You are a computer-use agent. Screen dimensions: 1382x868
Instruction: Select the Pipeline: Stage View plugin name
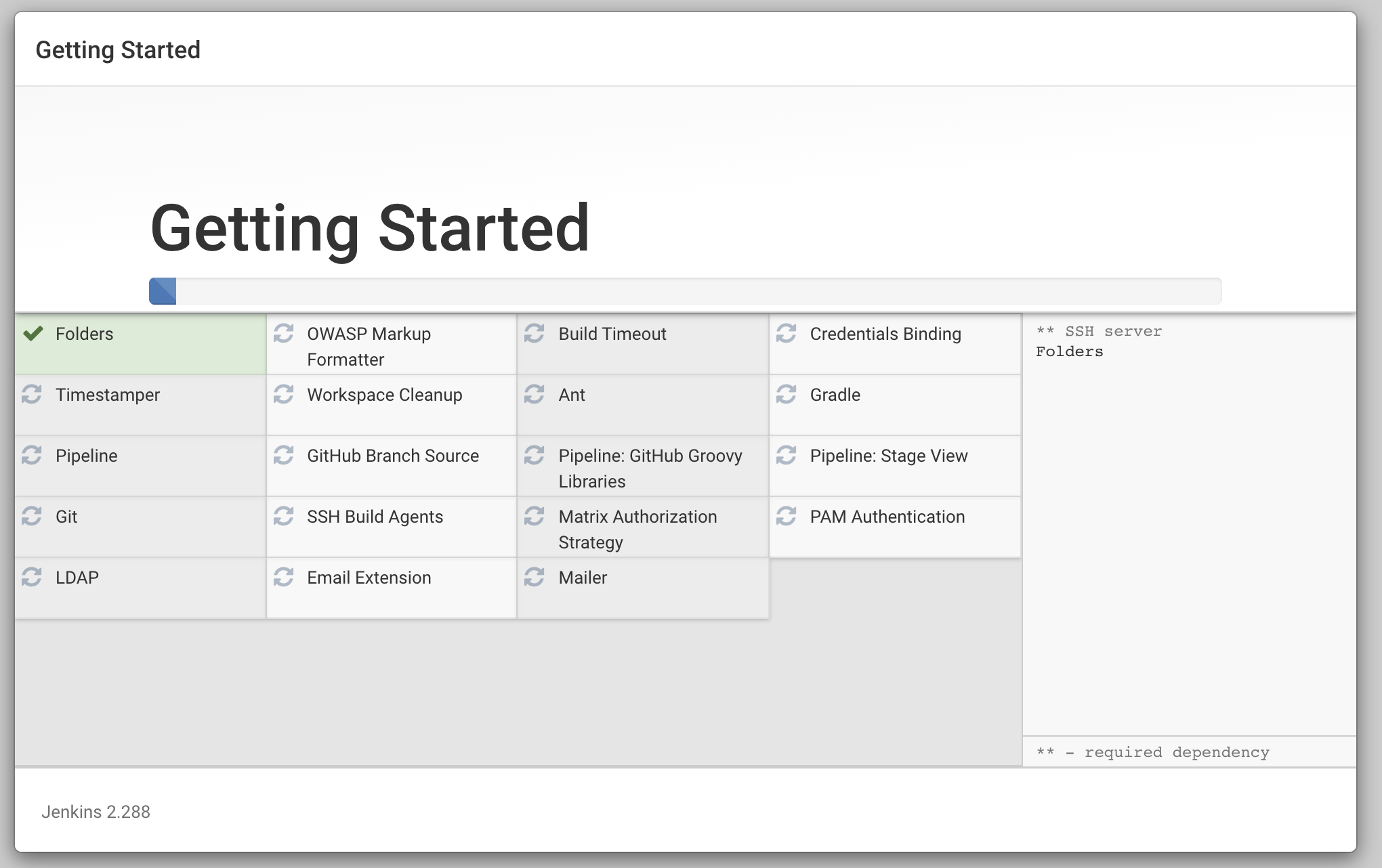(889, 456)
